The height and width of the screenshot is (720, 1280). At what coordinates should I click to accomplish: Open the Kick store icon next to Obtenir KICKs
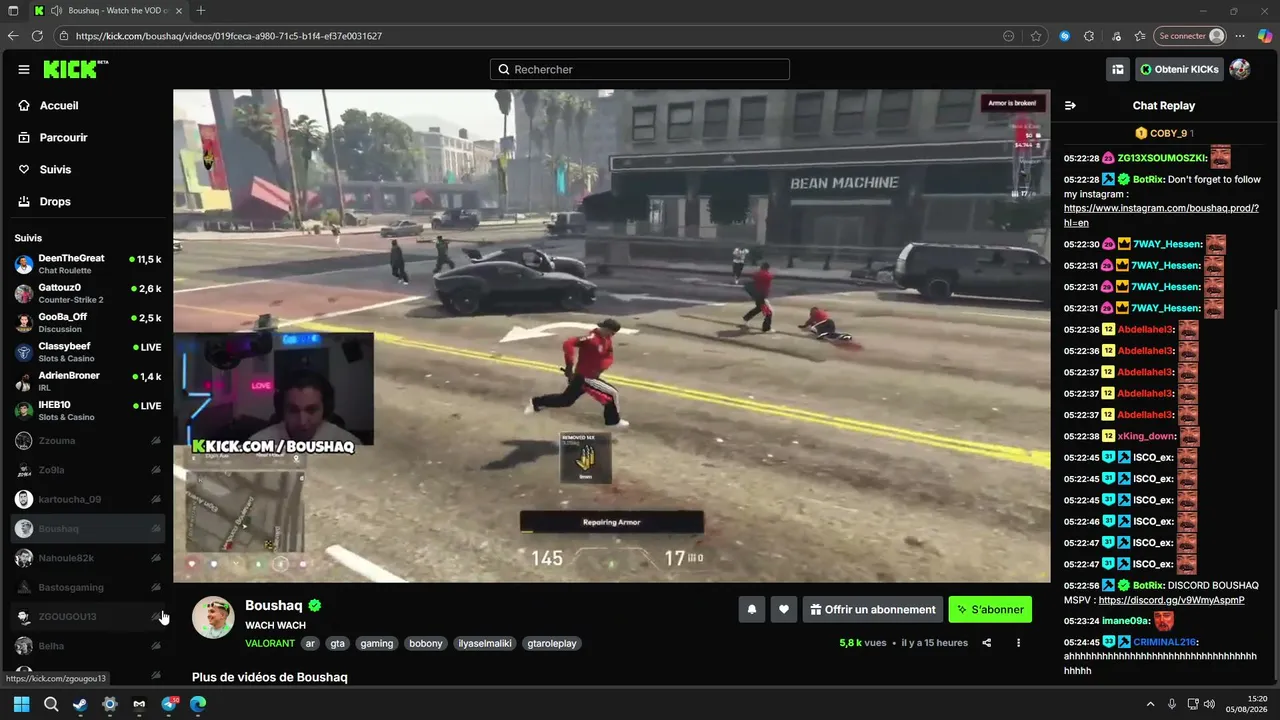[x=1118, y=69]
